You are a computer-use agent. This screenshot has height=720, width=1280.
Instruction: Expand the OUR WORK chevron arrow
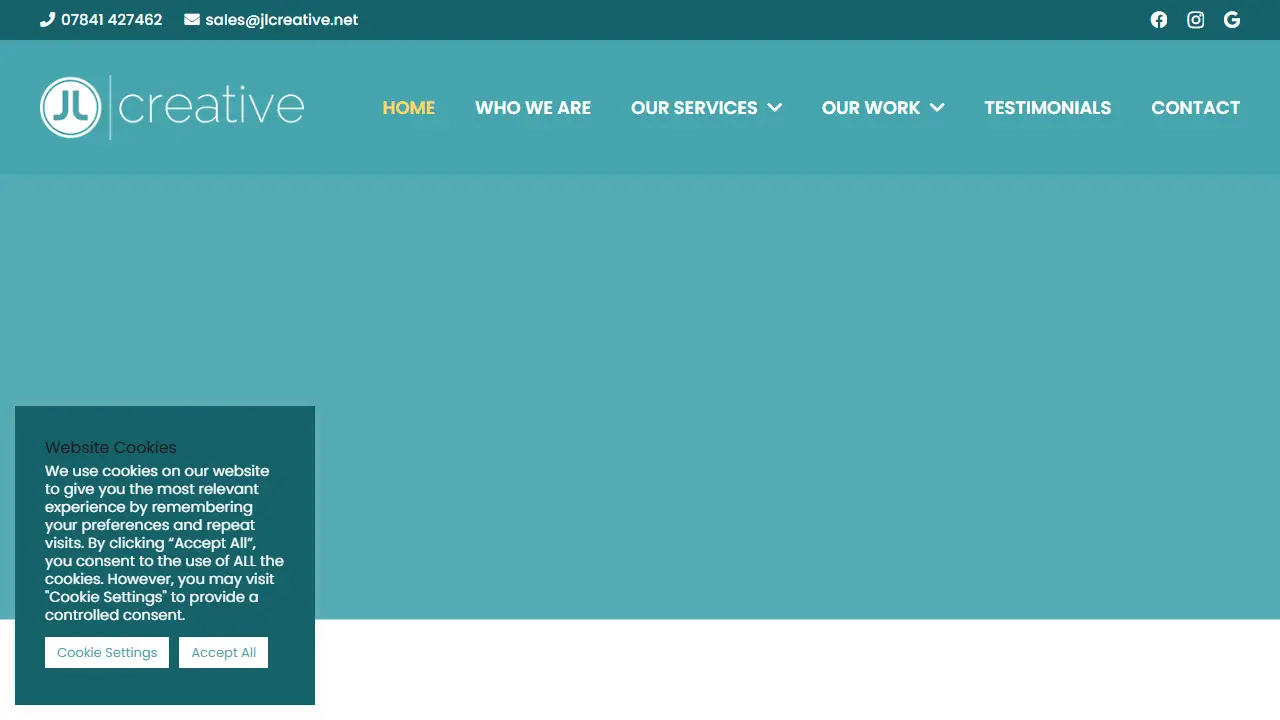tap(937, 108)
